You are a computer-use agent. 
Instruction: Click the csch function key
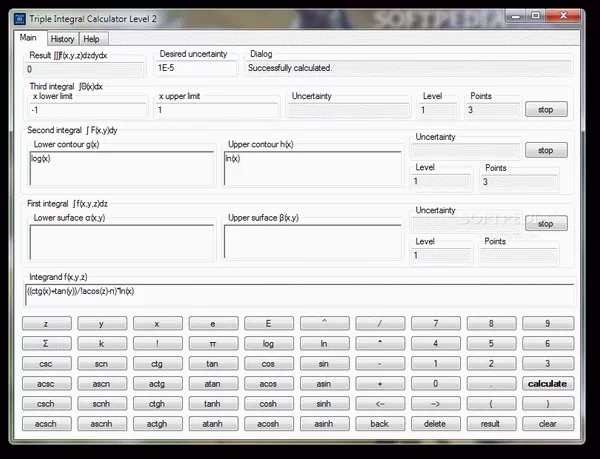(x=46, y=404)
